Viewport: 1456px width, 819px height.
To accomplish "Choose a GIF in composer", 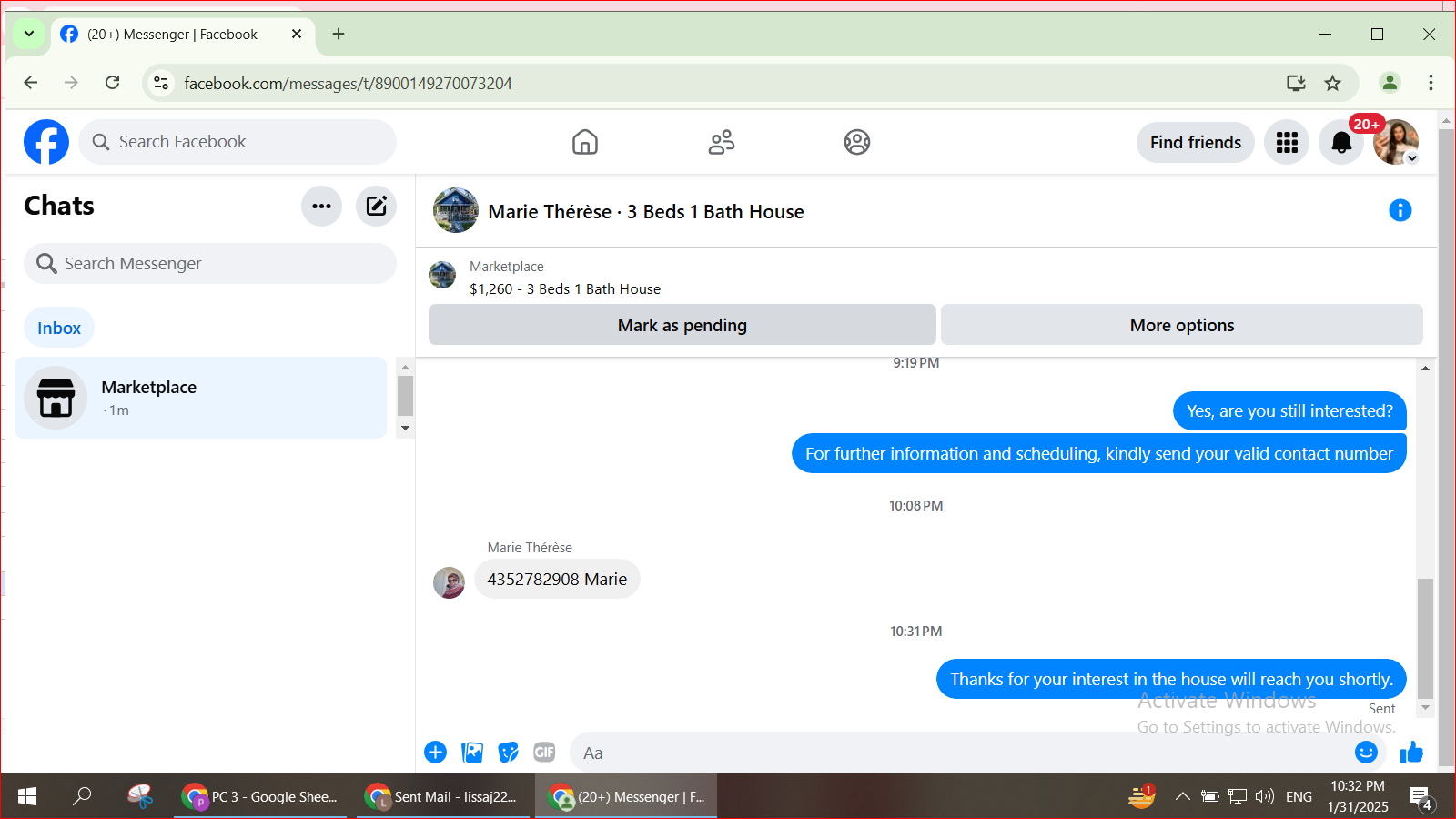I will click(x=544, y=753).
